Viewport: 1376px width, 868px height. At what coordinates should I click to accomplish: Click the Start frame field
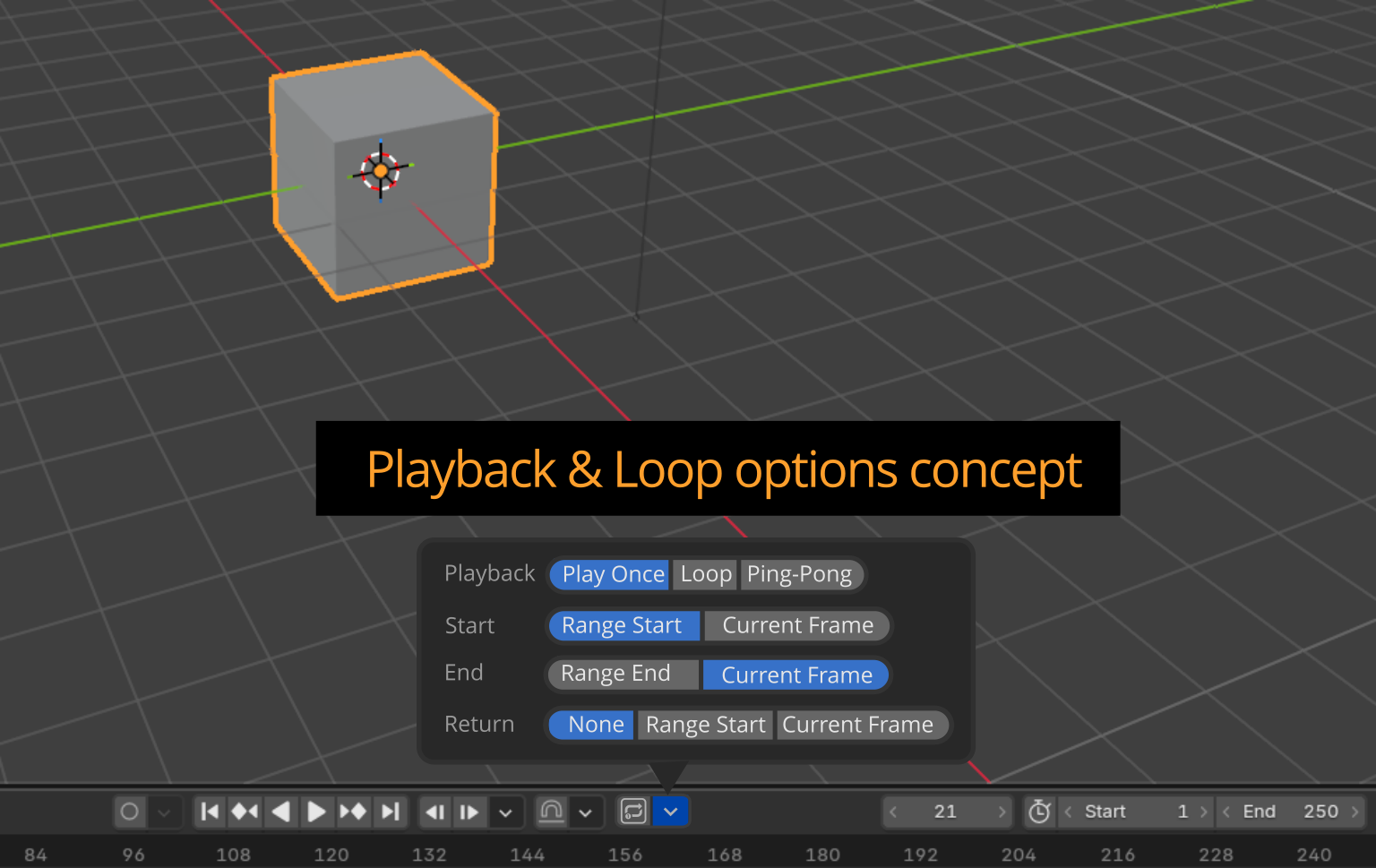(1136, 812)
